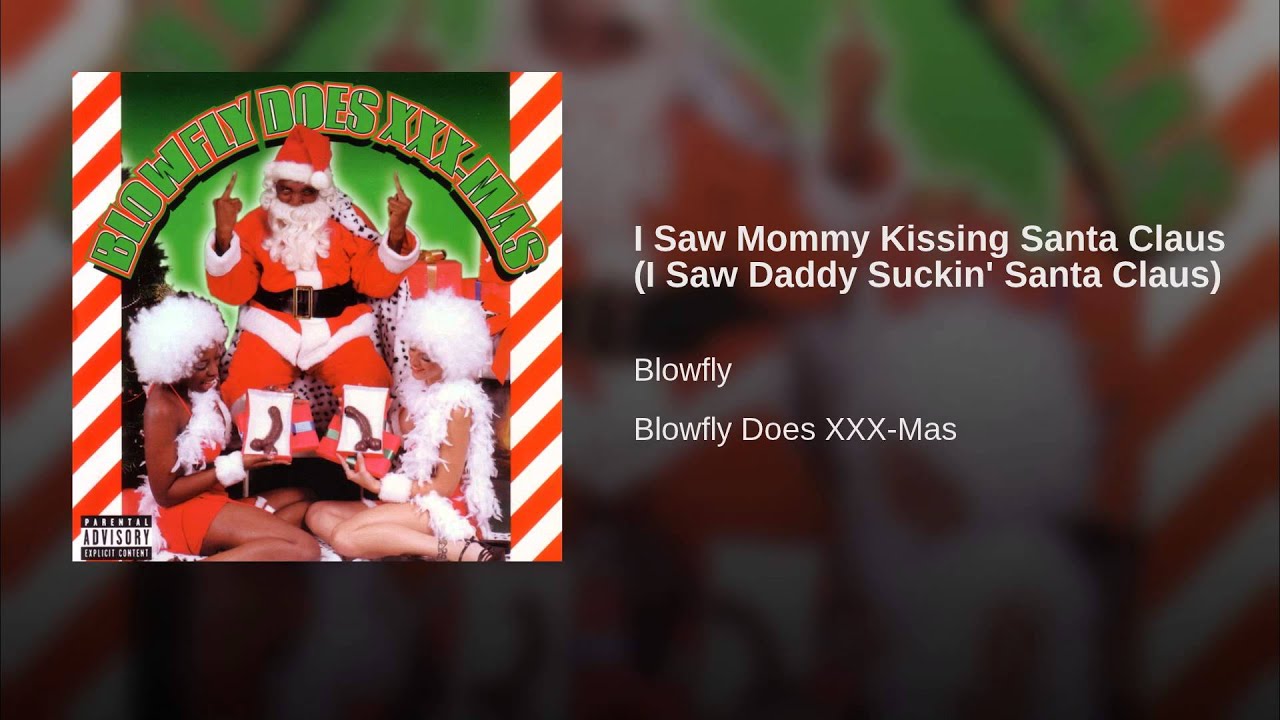This screenshot has width=1280, height=720.
Task: Click the left woman's white fluffy wig
Action: click(177, 339)
